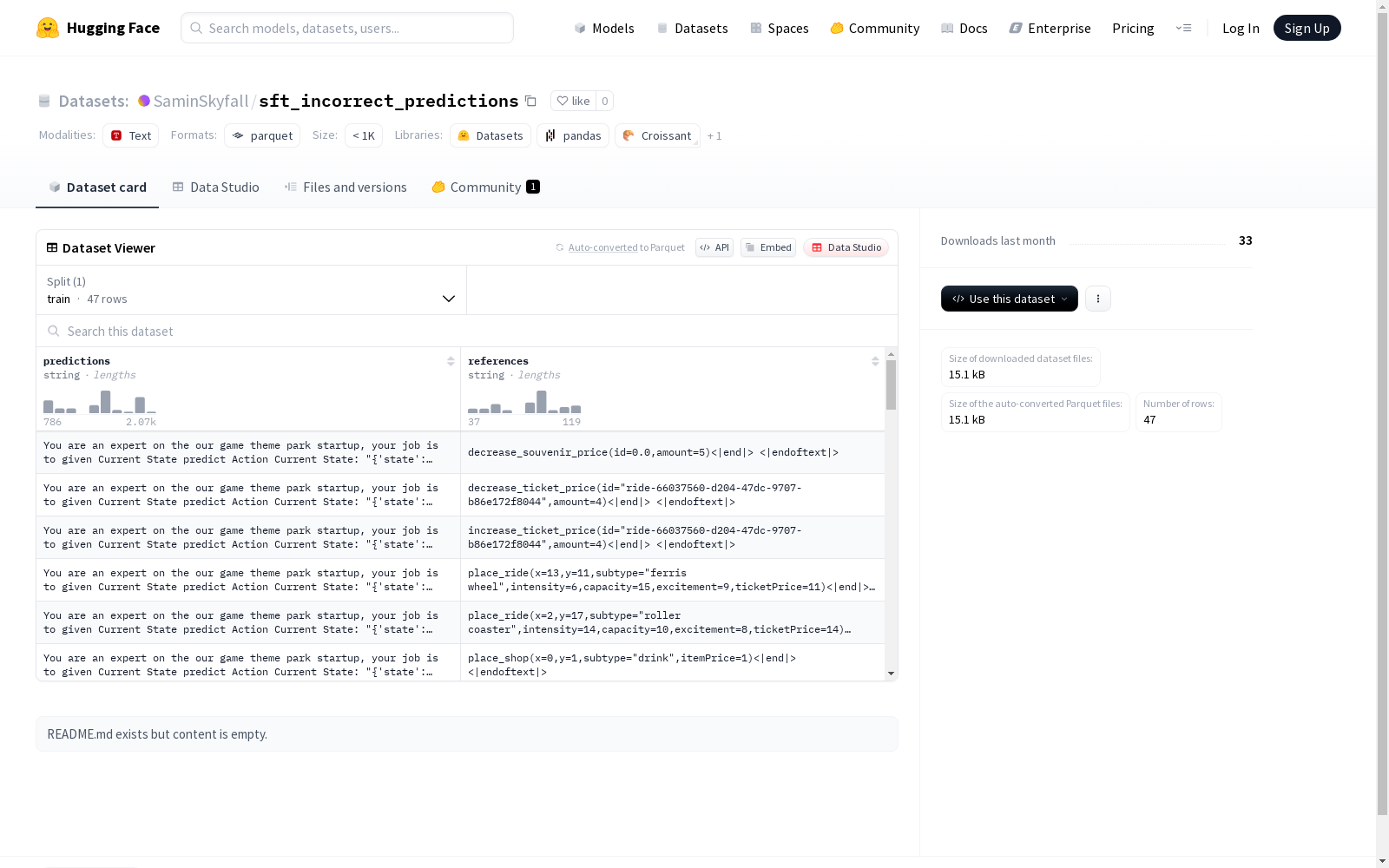The width and height of the screenshot is (1389, 868).
Task: Click the Hugging Face logo icon
Action: 48,28
